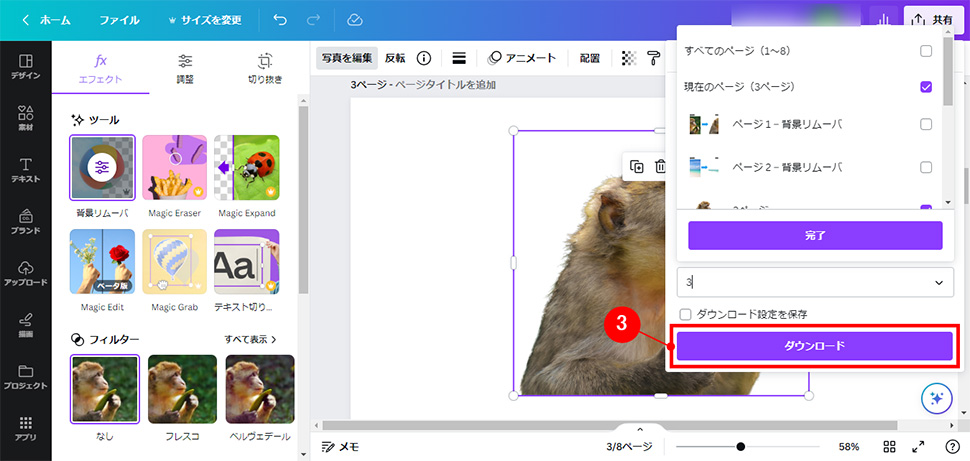Switch to the エフェクト tab
The image size is (970, 461).
[x=101, y=68]
